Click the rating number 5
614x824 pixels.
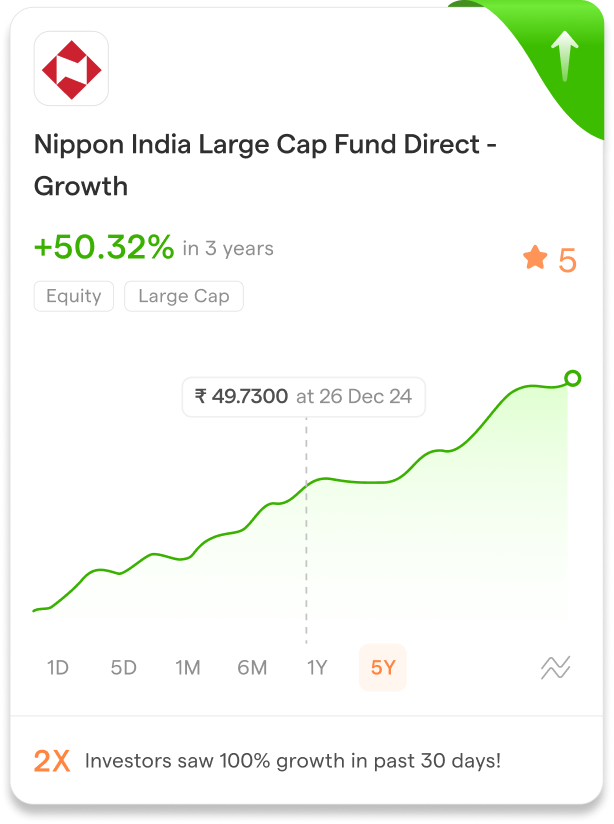(567, 260)
